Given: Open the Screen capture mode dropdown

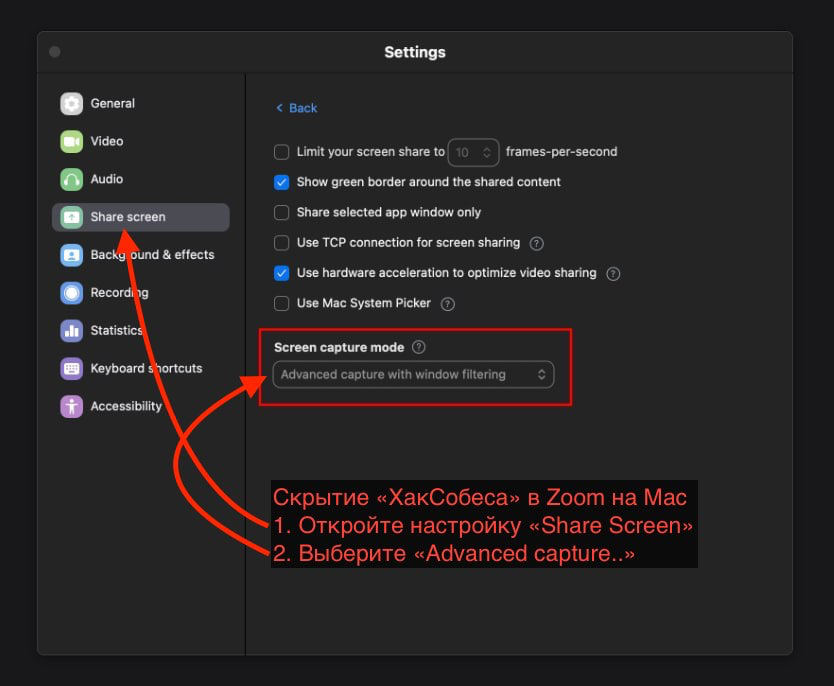Looking at the screenshot, I should click(x=413, y=374).
